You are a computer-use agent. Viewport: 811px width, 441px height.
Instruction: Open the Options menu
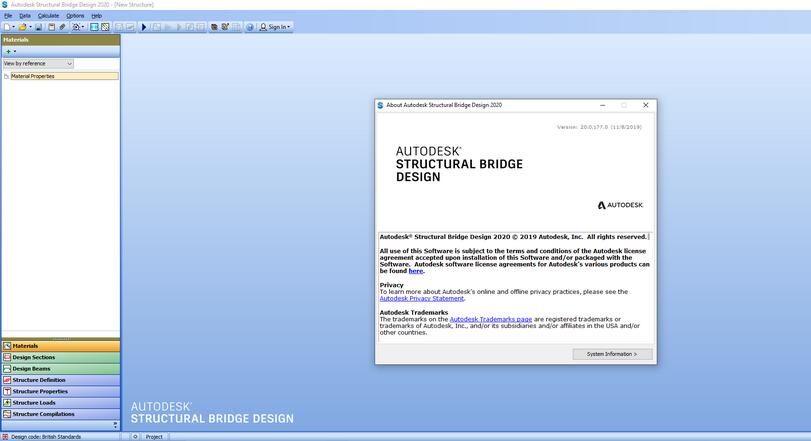pos(75,16)
